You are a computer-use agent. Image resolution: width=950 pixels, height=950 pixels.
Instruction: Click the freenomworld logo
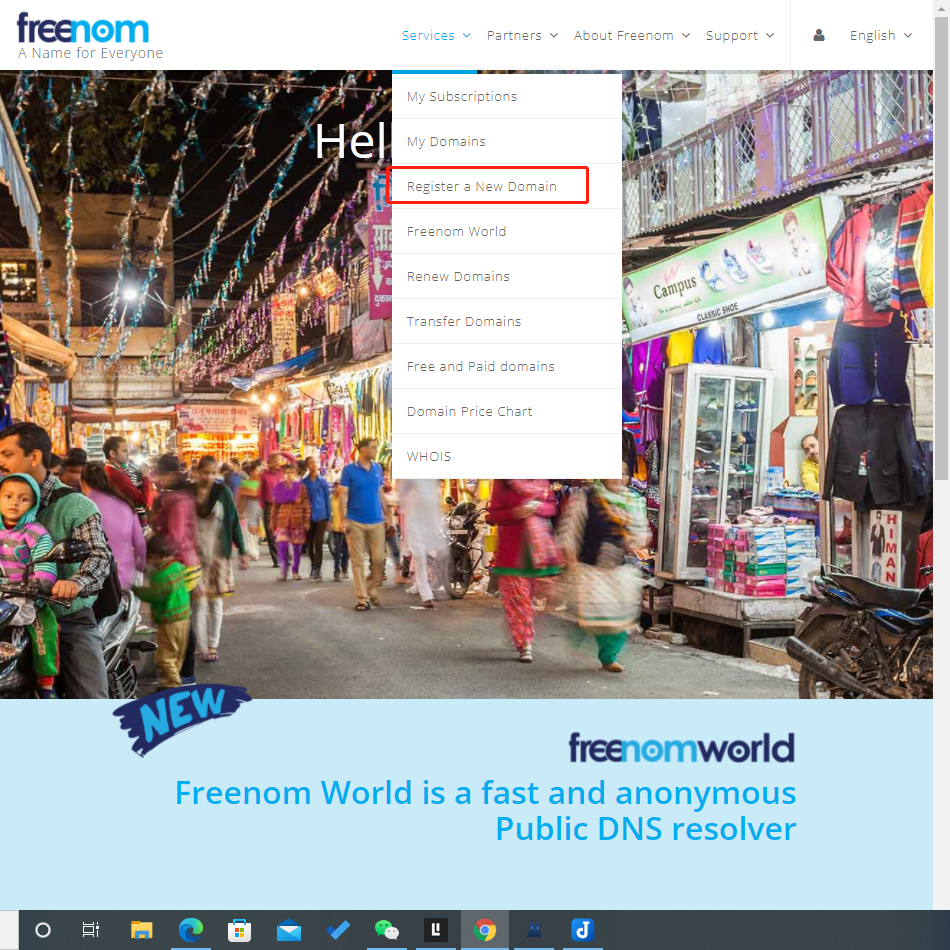coord(681,748)
